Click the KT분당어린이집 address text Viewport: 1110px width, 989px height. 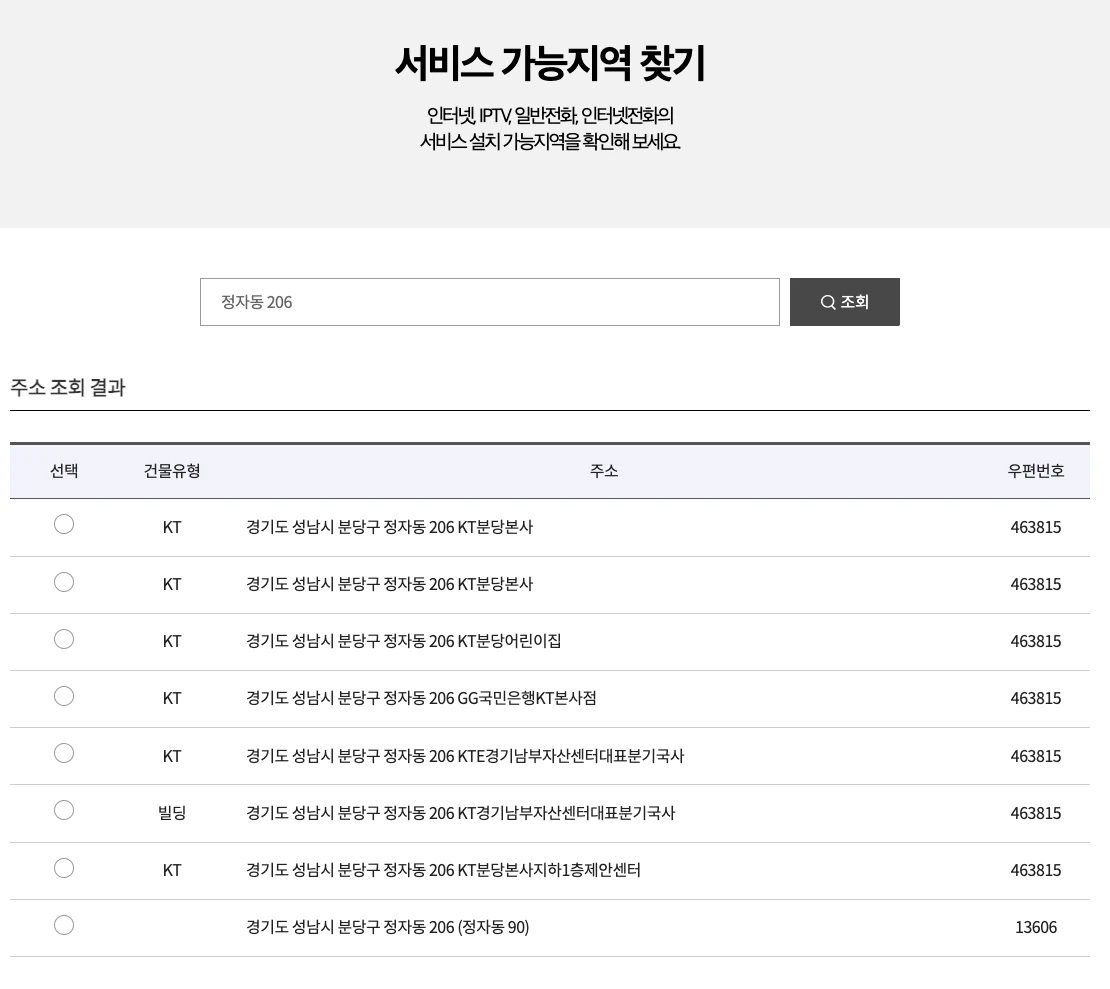coord(403,641)
